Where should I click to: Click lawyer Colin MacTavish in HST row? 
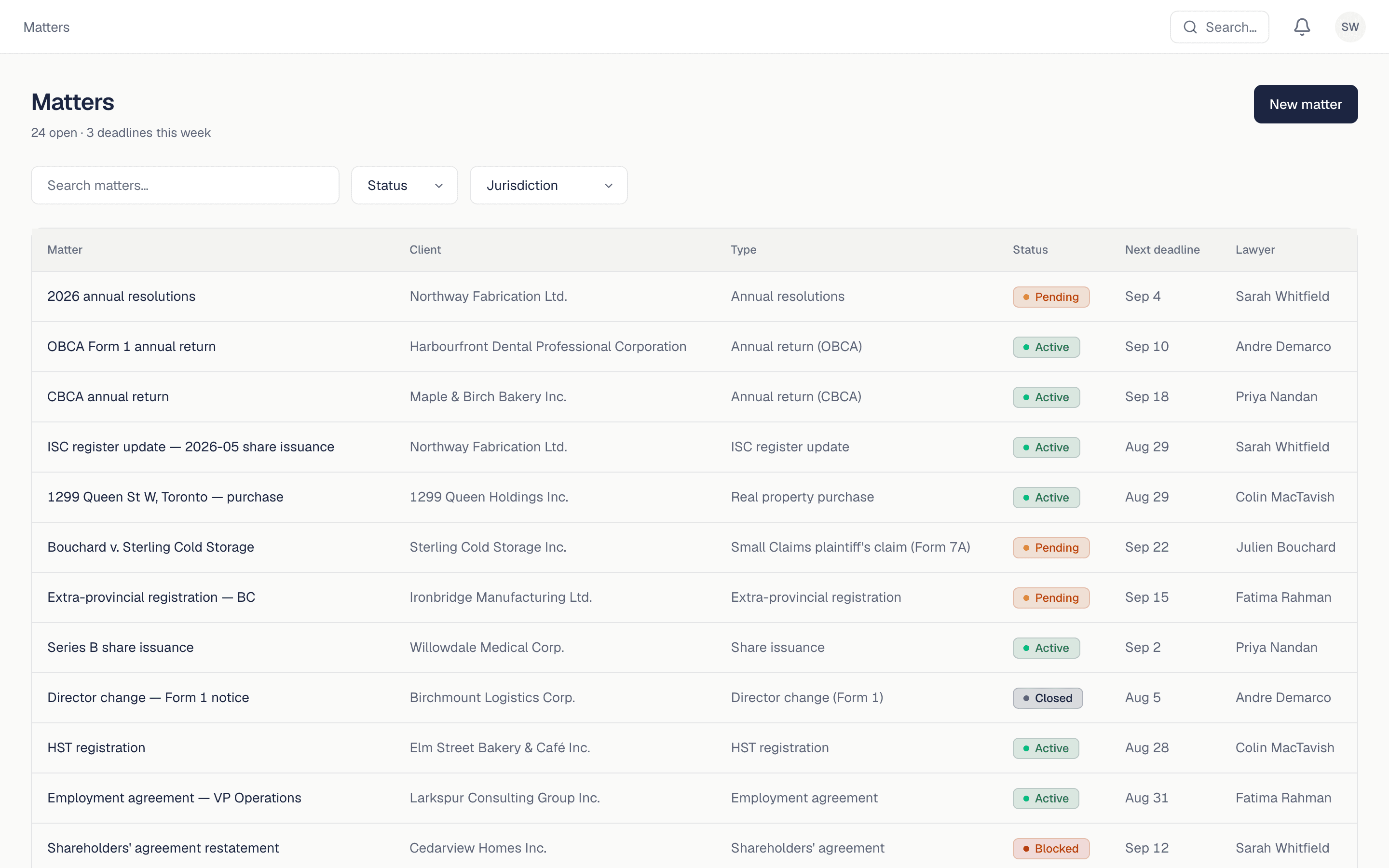click(1284, 747)
